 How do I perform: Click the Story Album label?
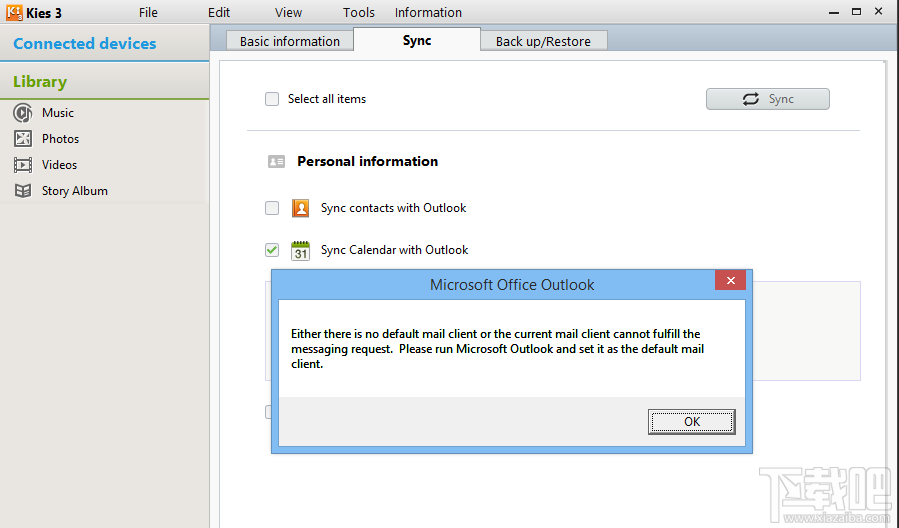[x=75, y=191]
